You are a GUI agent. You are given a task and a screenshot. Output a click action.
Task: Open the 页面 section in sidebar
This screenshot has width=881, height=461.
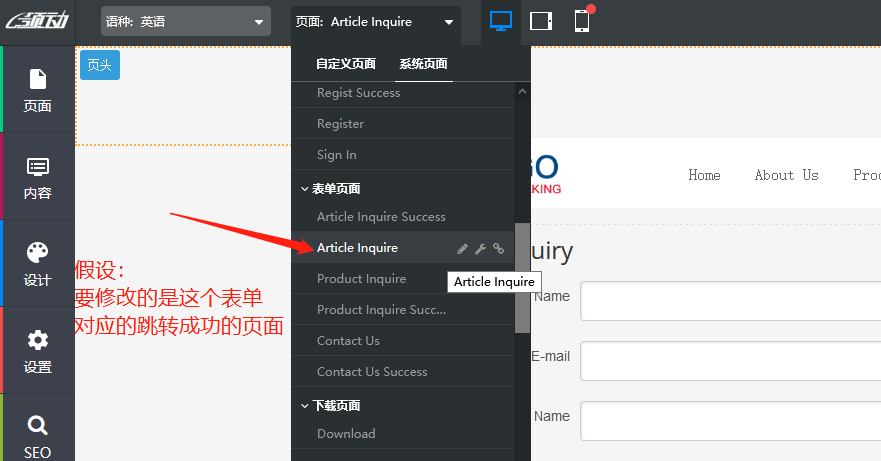coord(38,90)
